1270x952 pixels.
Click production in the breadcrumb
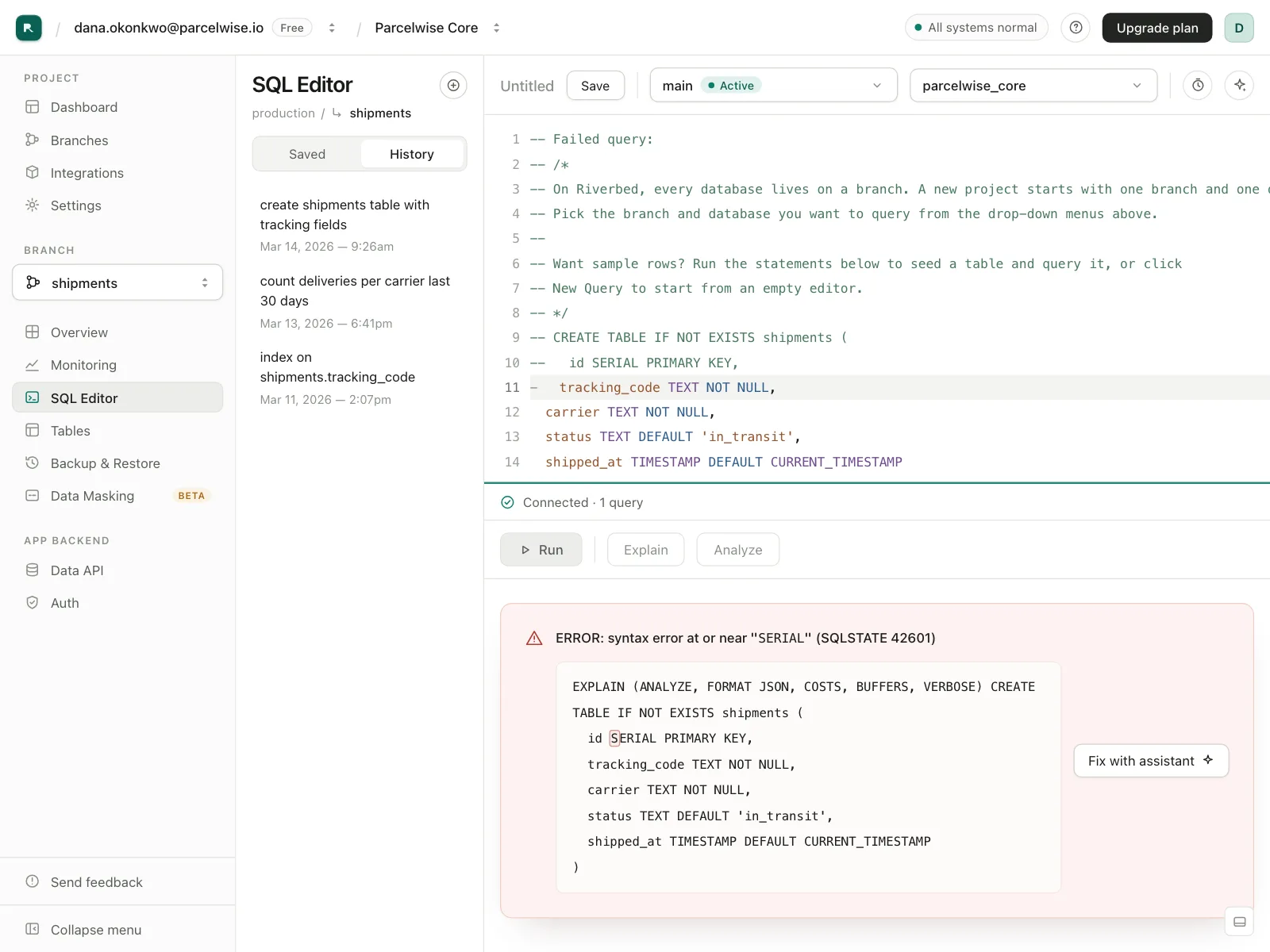[x=283, y=113]
